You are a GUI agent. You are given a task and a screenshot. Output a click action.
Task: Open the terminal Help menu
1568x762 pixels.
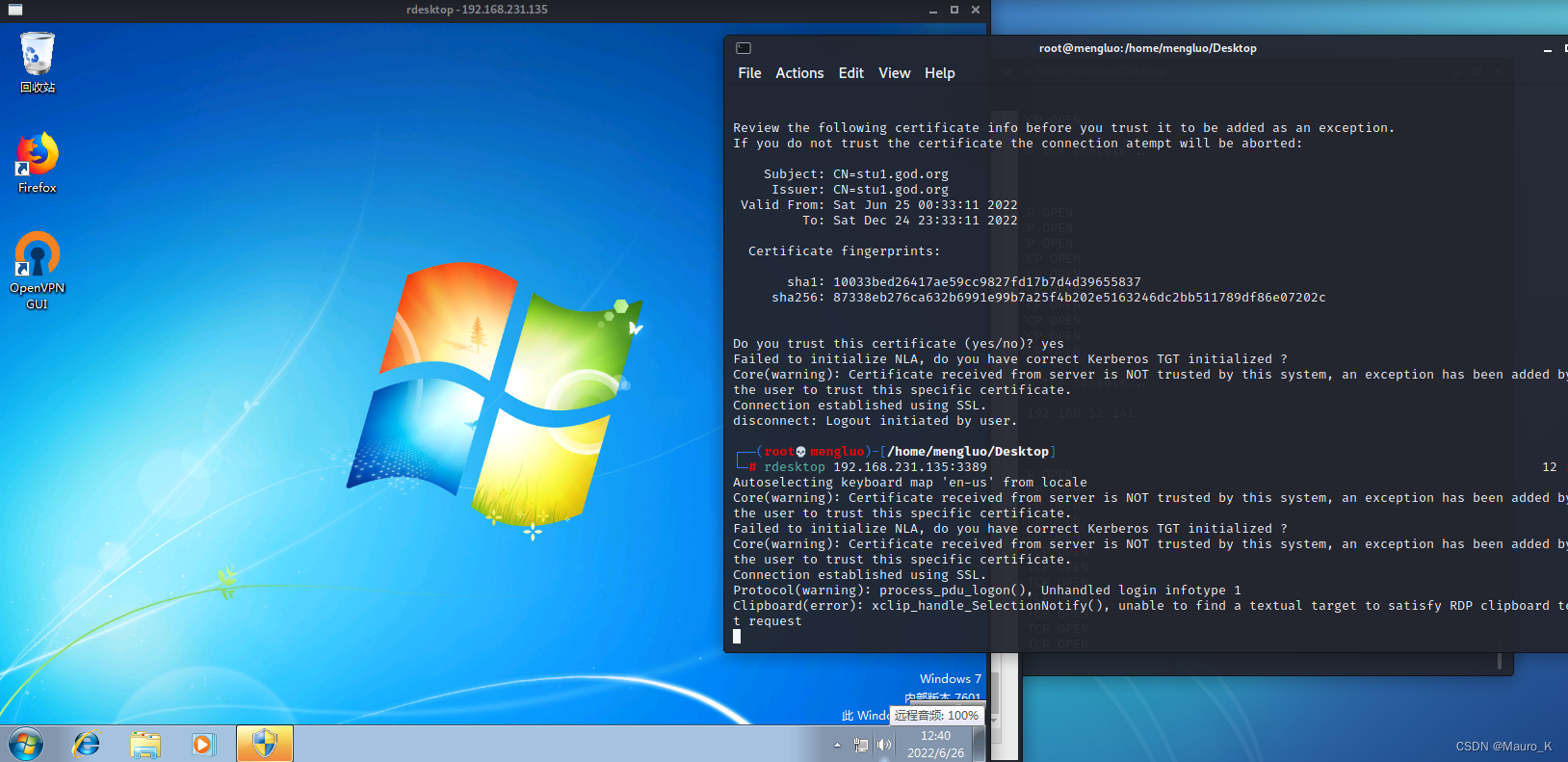point(940,73)
